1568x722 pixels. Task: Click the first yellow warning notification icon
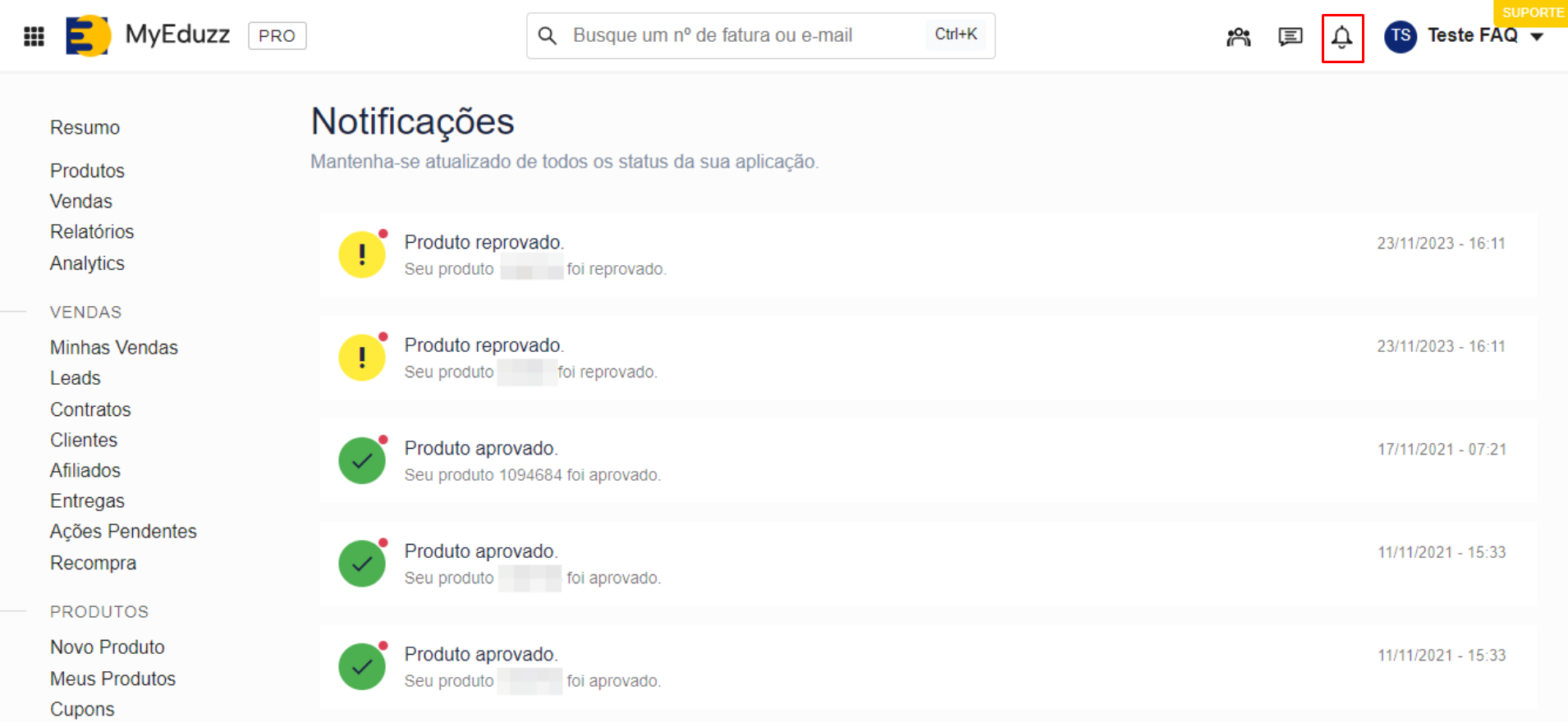(x=362, y=254)
